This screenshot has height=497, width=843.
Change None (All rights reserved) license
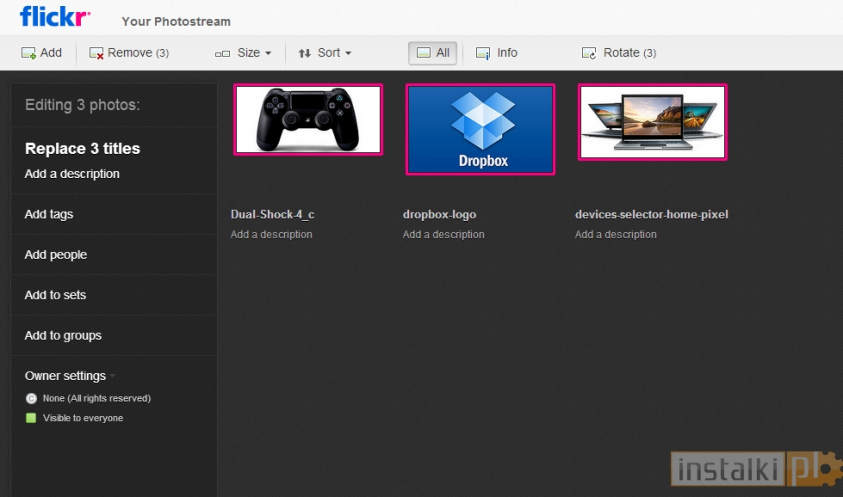click(97, 399)
